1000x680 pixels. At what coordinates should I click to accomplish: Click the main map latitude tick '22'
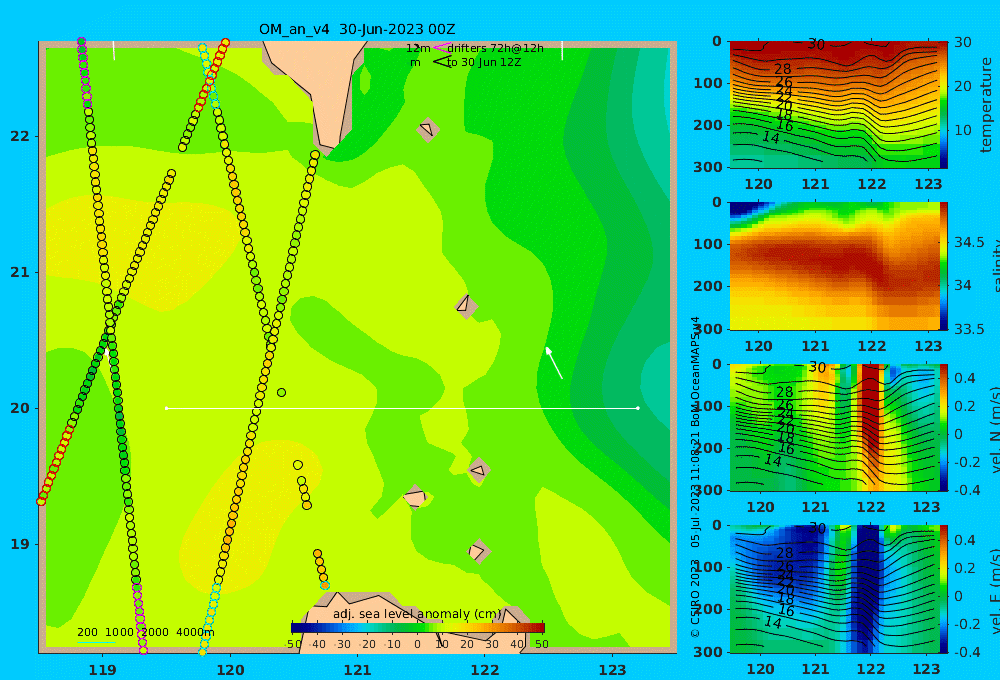click(x=19, y=136)
